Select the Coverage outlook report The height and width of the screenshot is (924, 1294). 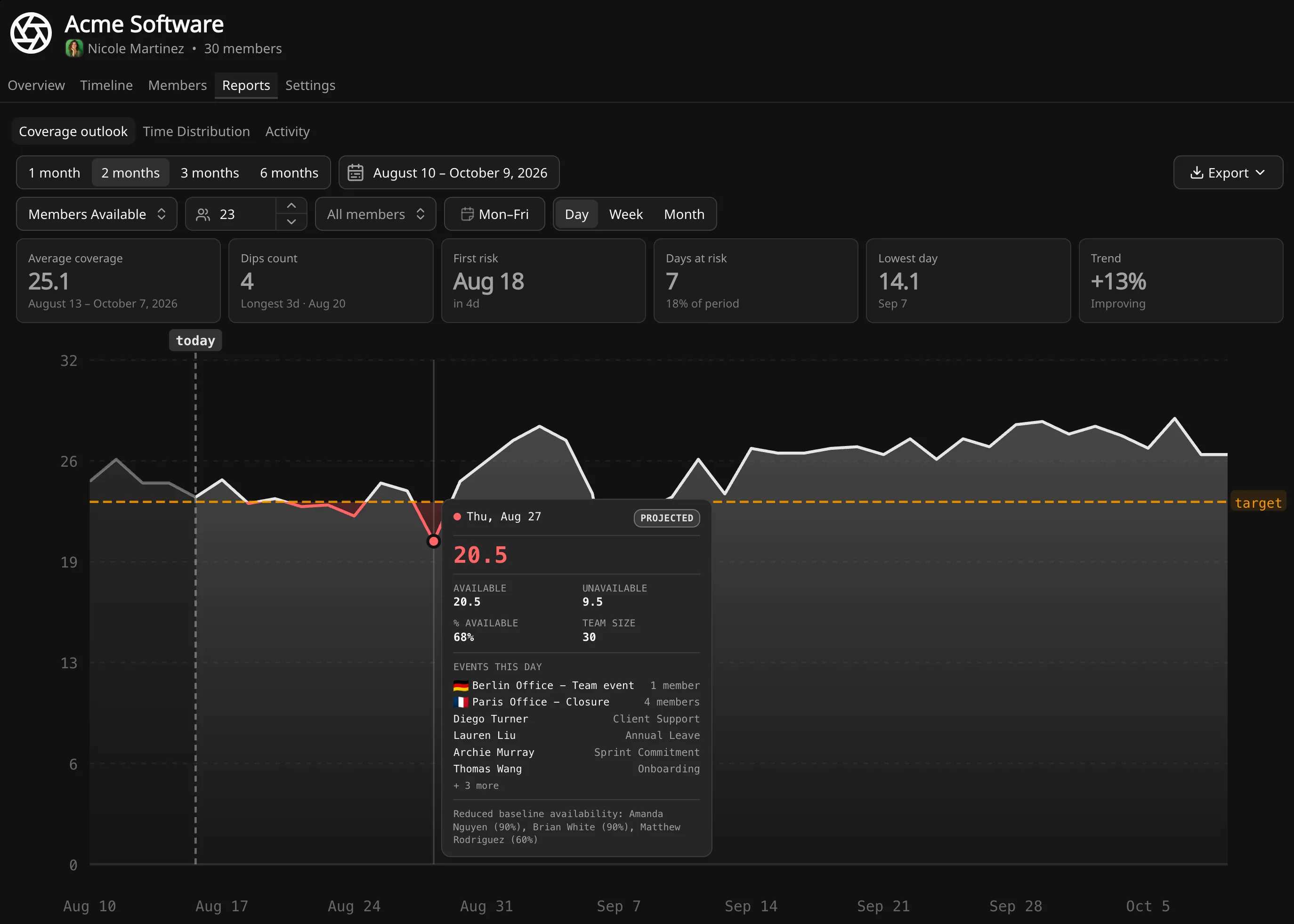[73, 131]
